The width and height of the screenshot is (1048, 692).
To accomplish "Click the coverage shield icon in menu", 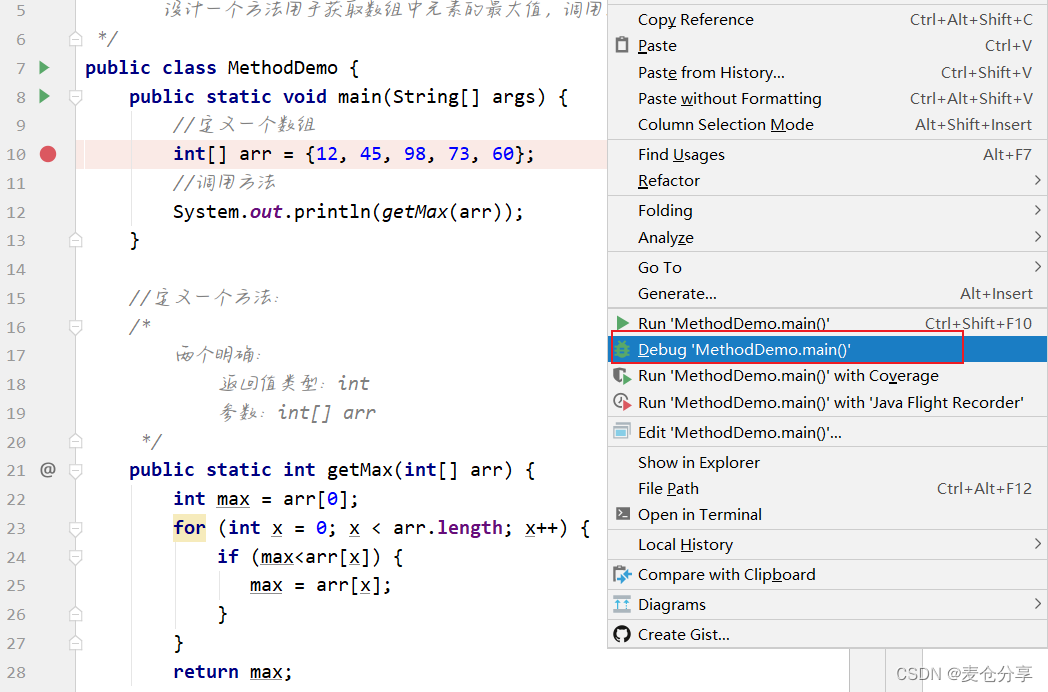I will tap(622, 376).
